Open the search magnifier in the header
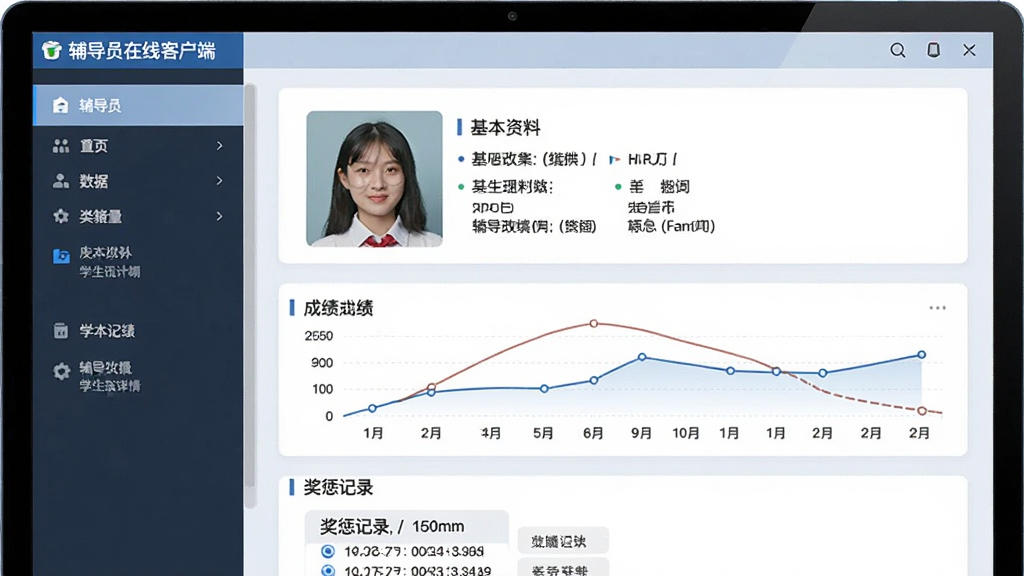This screenshot has width=1024, height=576. (897, 50)
